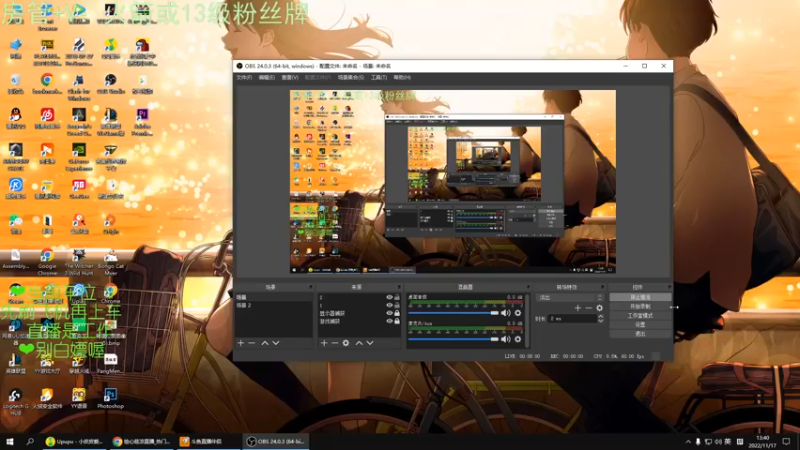Add a scene transition with plus icon
The width and height of the screenshot is (800, 450).
click(x=578, y=308)
